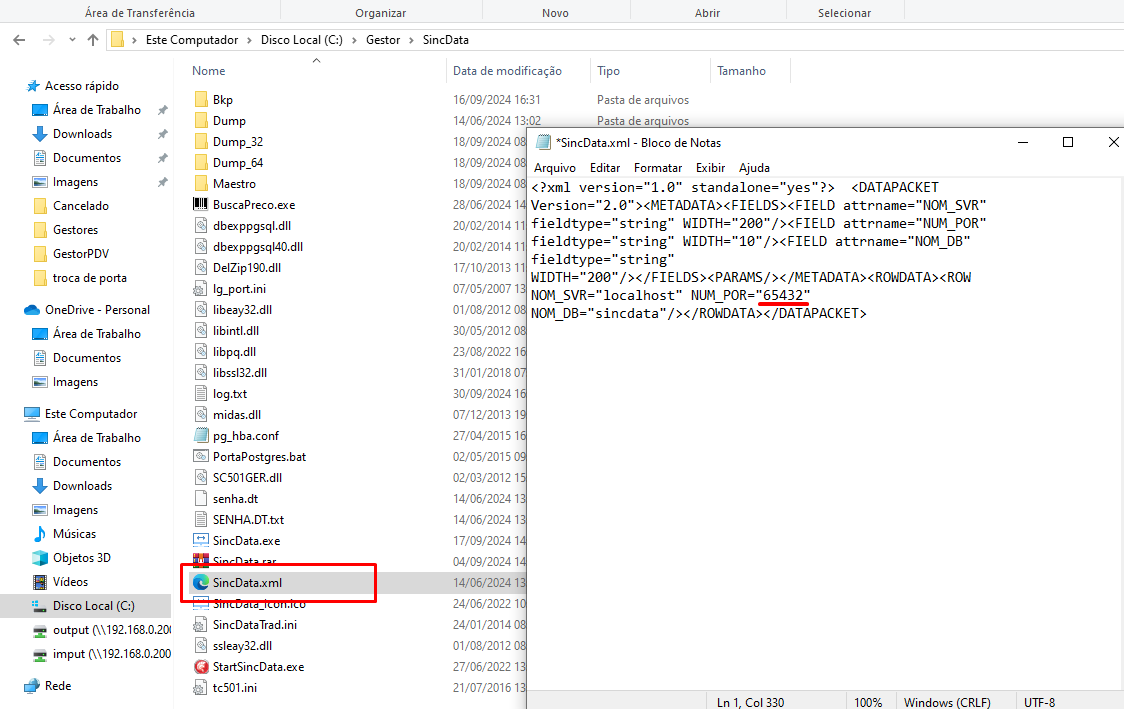1124x709 pixels.
Task: Click the Objetos 3D icon in sidebar
Action: click(40, 558)
